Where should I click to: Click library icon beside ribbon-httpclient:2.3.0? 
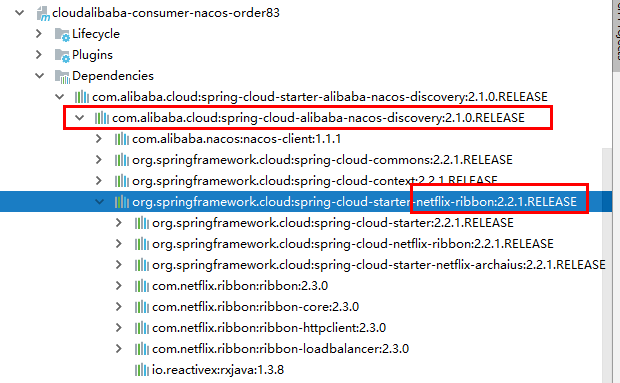(x=142, y=328)
